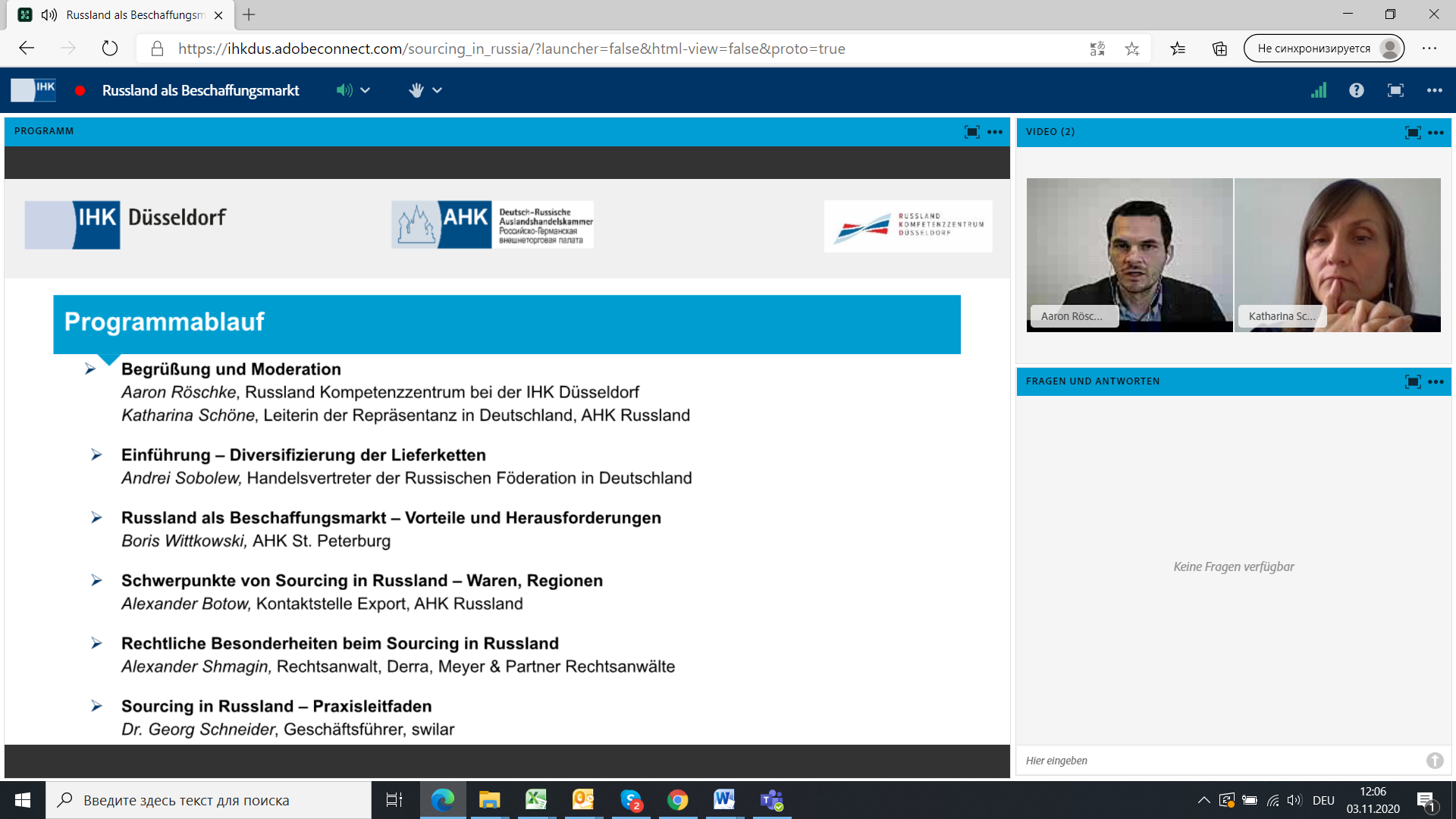Image resolution: width=1456 pixels, height=819 pixels.
Task: Send question with the arrow button
Action: pyautogui.click(x=1435, y=761)
